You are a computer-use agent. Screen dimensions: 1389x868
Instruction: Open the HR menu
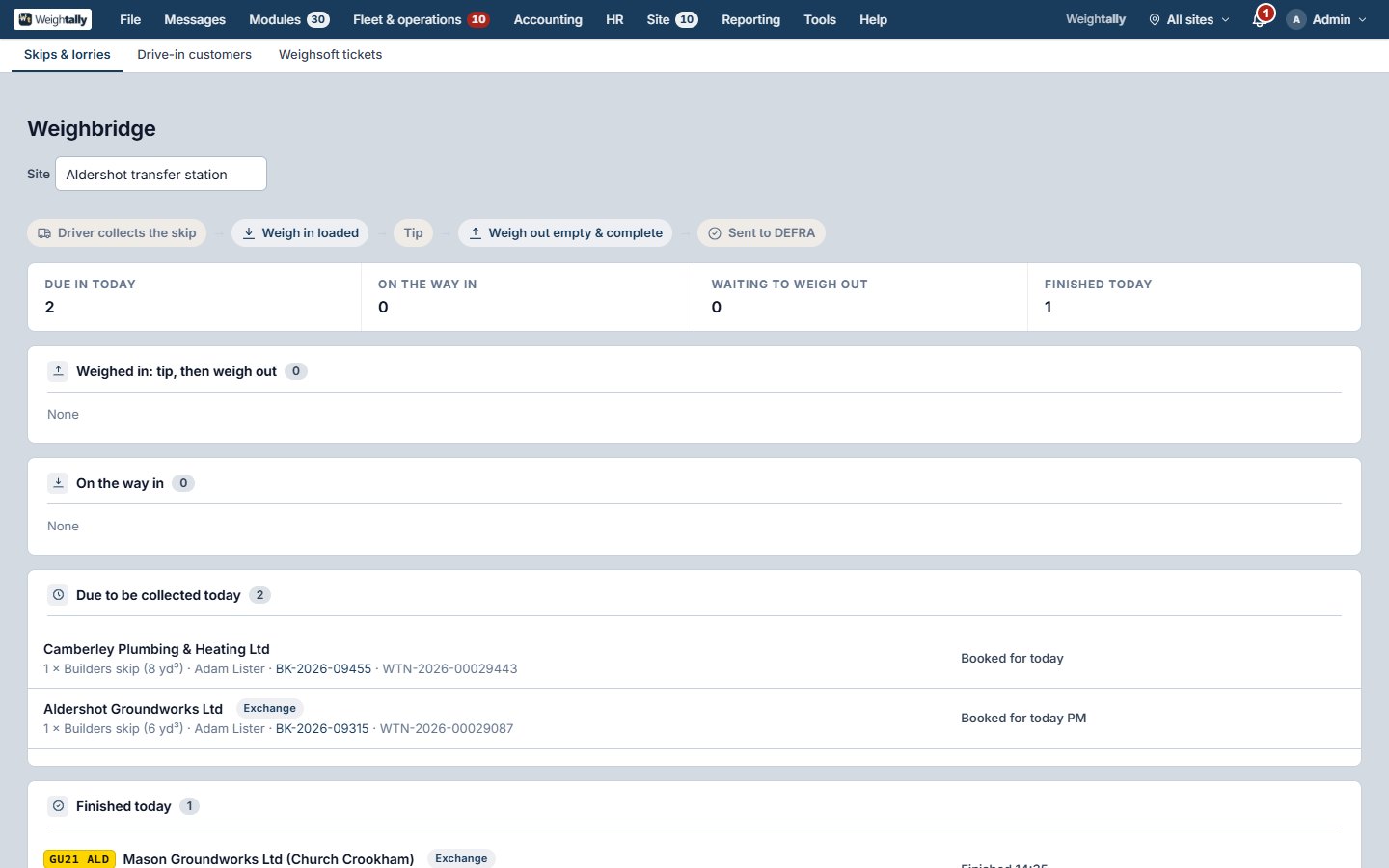(614, 19)
